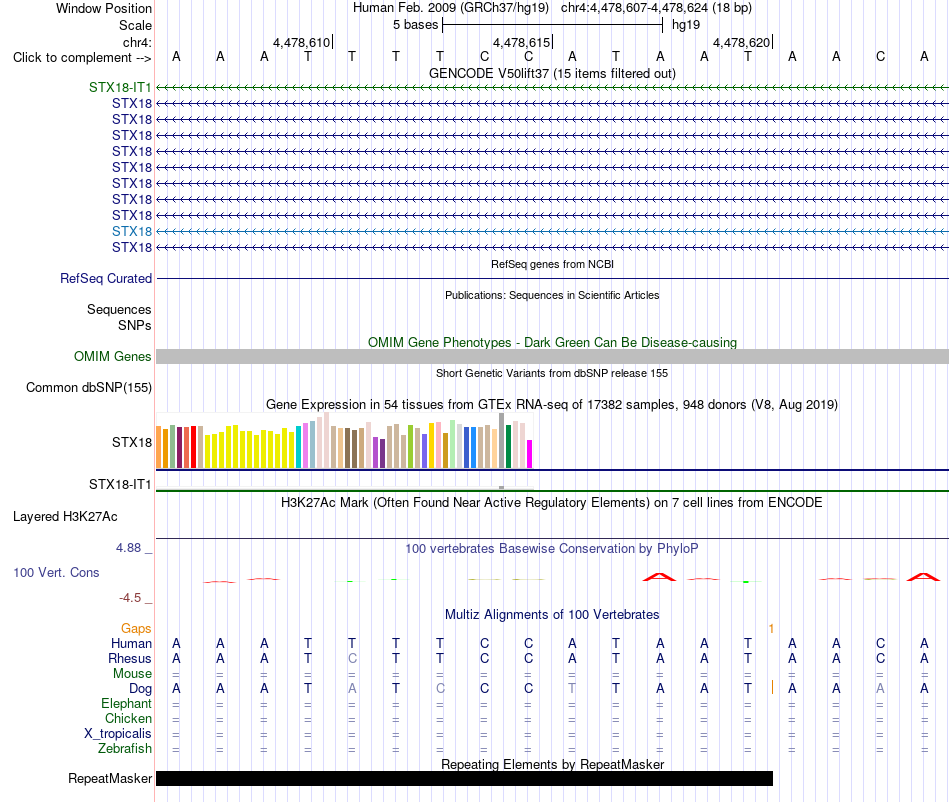The image size is (950, 802).
Task: Click the Scale label
Action: click(135, 25)
